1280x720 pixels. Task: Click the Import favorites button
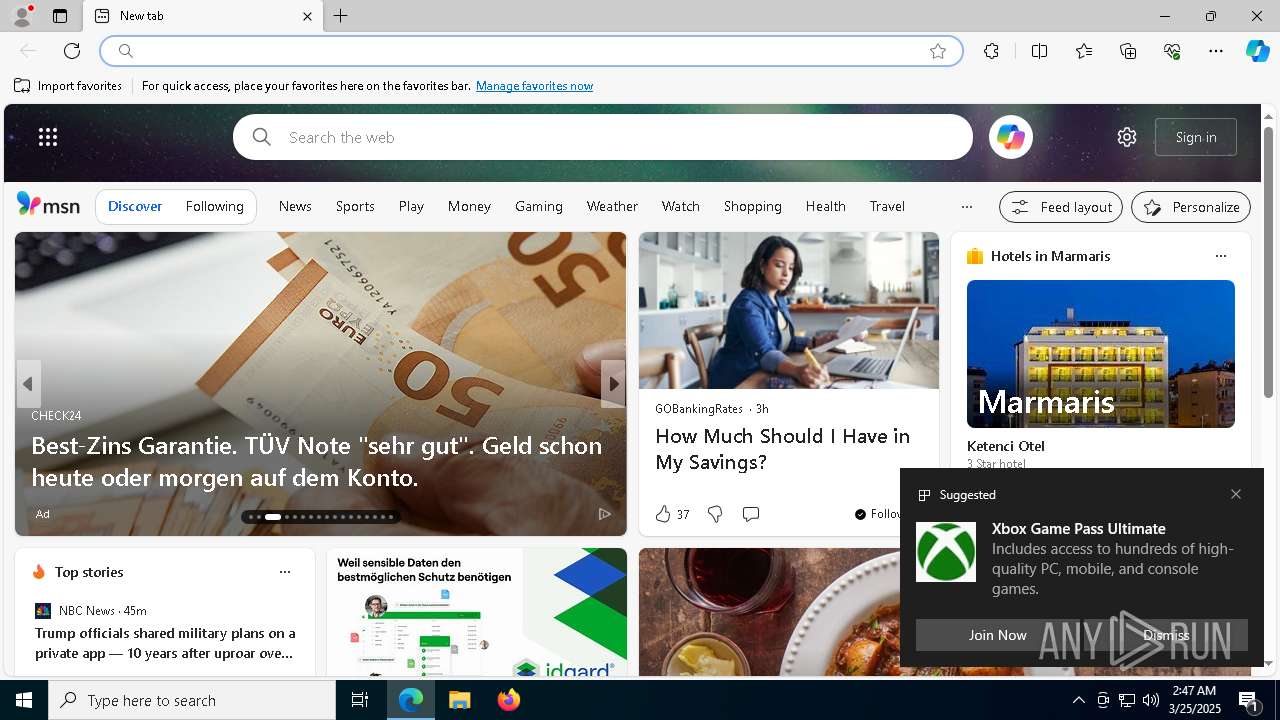[x=68, y=86]
